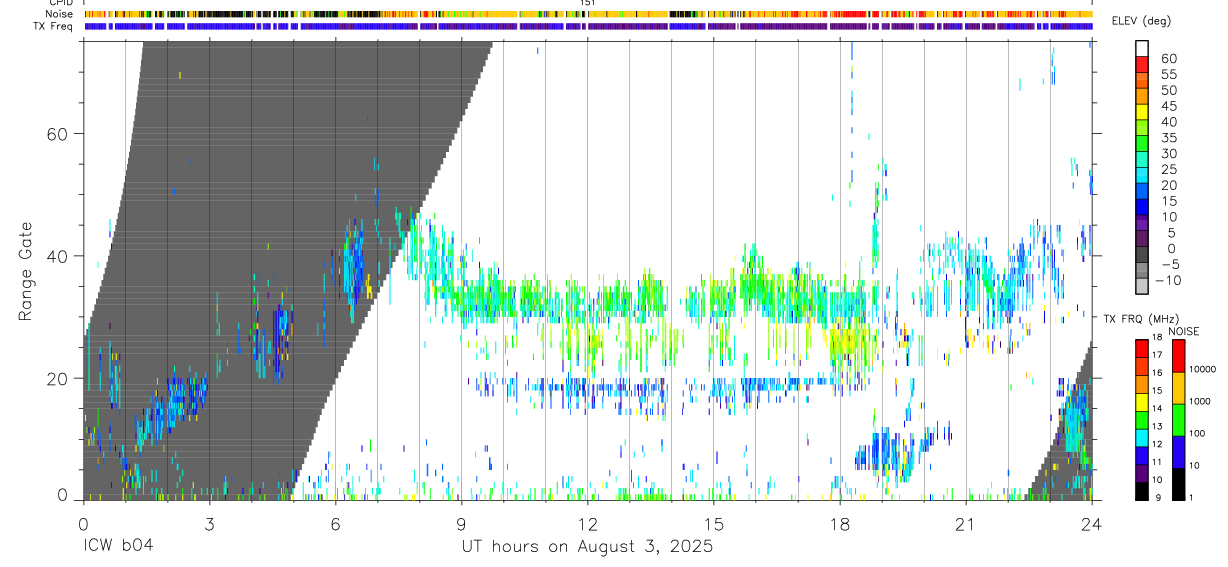Click ELEV legend value '50'
This screenshot has width=1228, height=567.
click(x=1168, y=90)
